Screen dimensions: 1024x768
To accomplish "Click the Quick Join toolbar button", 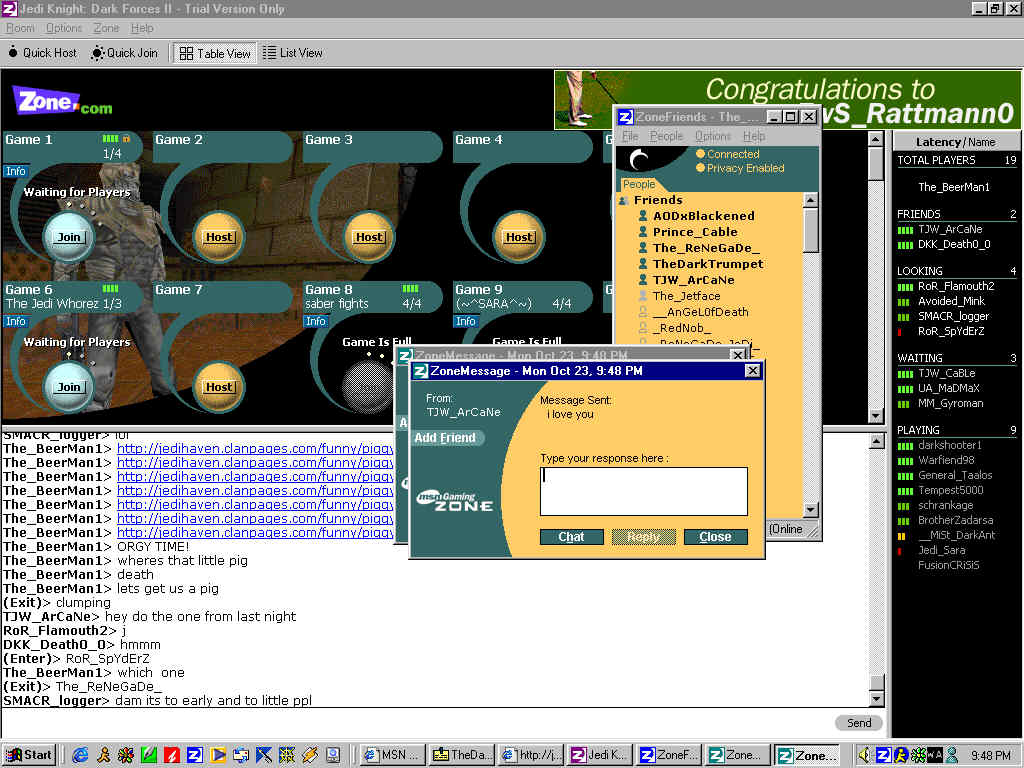I will click(x=125, y=53).
